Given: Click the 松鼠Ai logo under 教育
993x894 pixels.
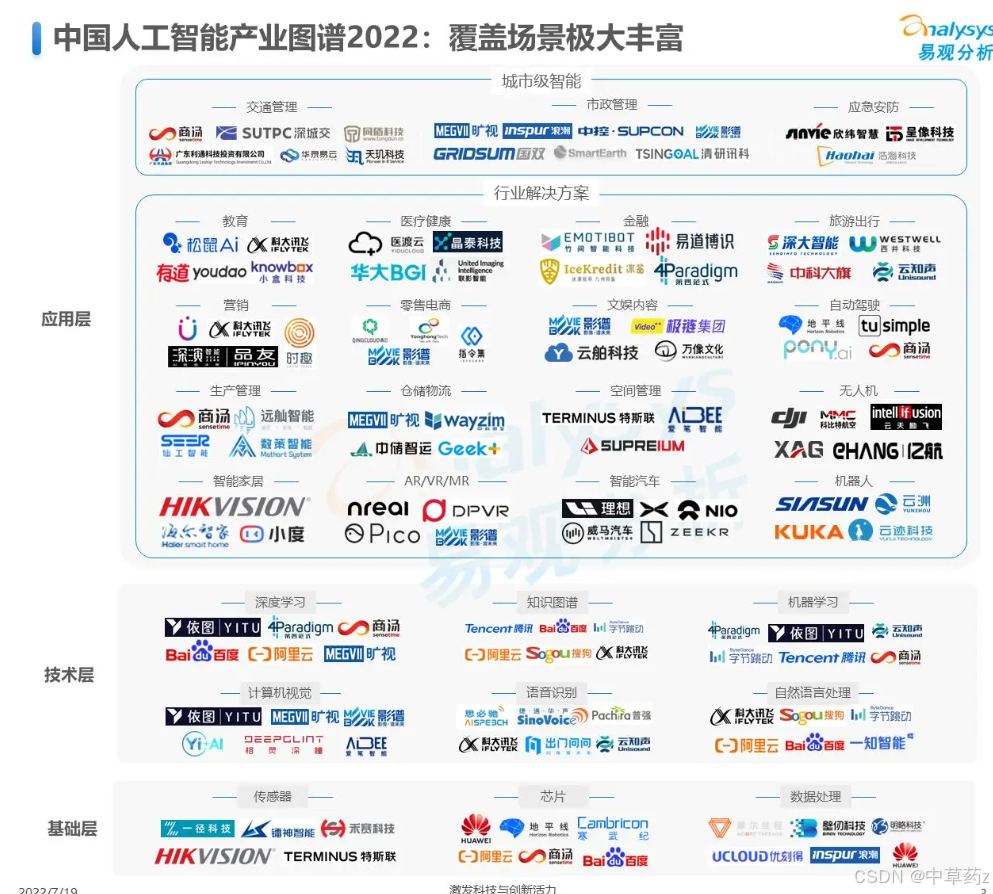Looking at the screenshot, I should coord(200,244).
